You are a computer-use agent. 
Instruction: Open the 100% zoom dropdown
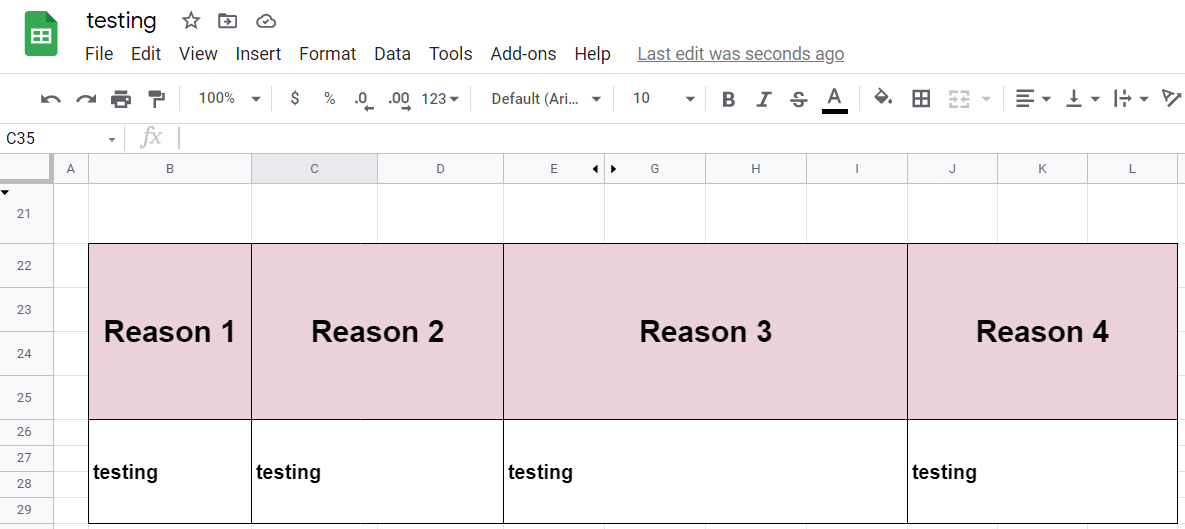pyautogui.click(x=229, y=98)
